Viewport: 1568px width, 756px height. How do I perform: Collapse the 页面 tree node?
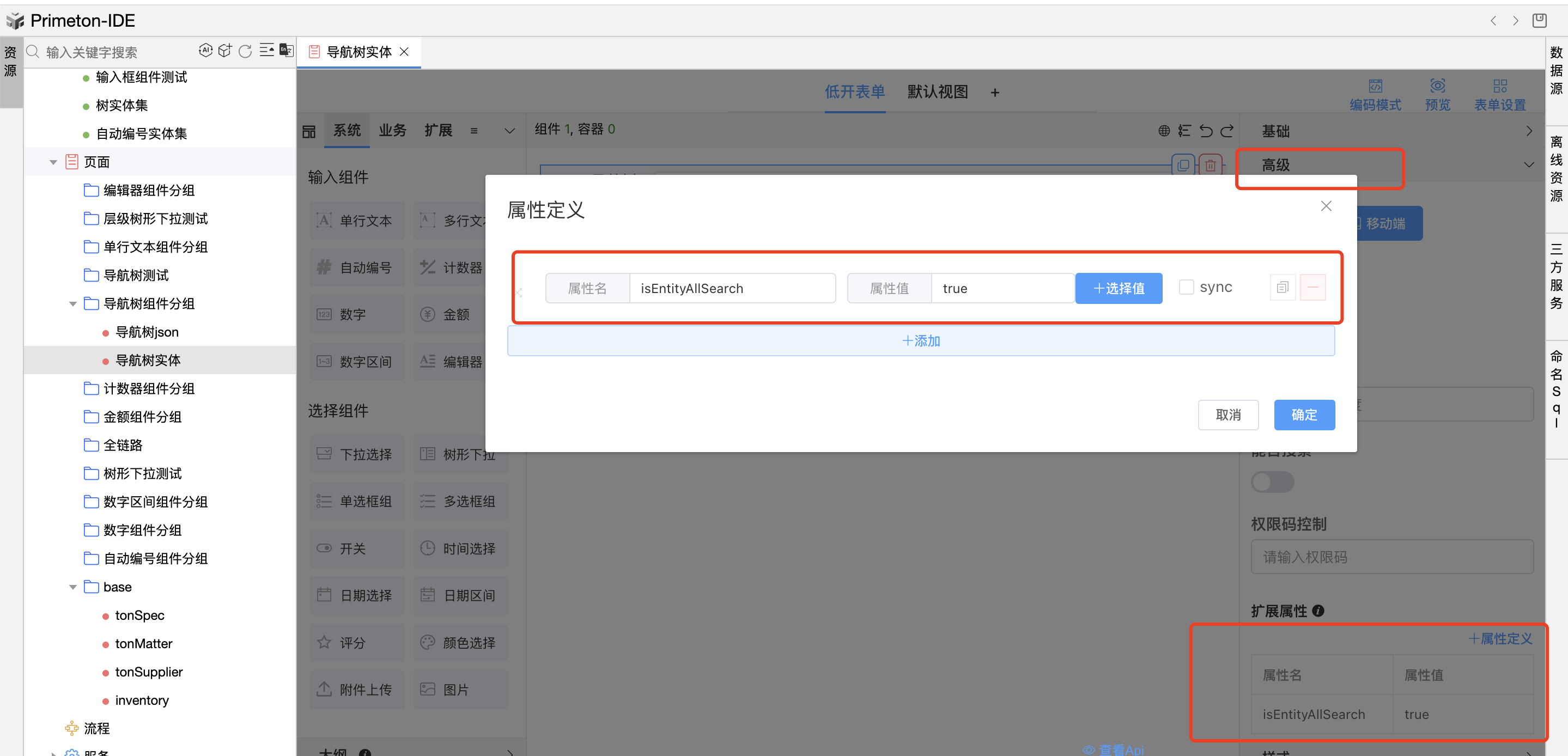click(53, 162)
